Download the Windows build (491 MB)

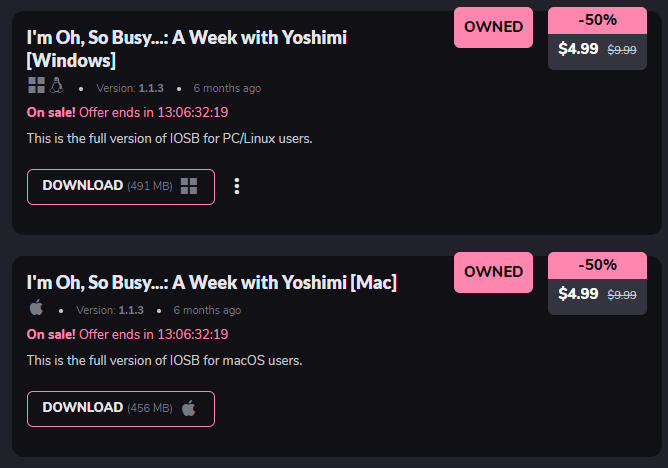120,186
